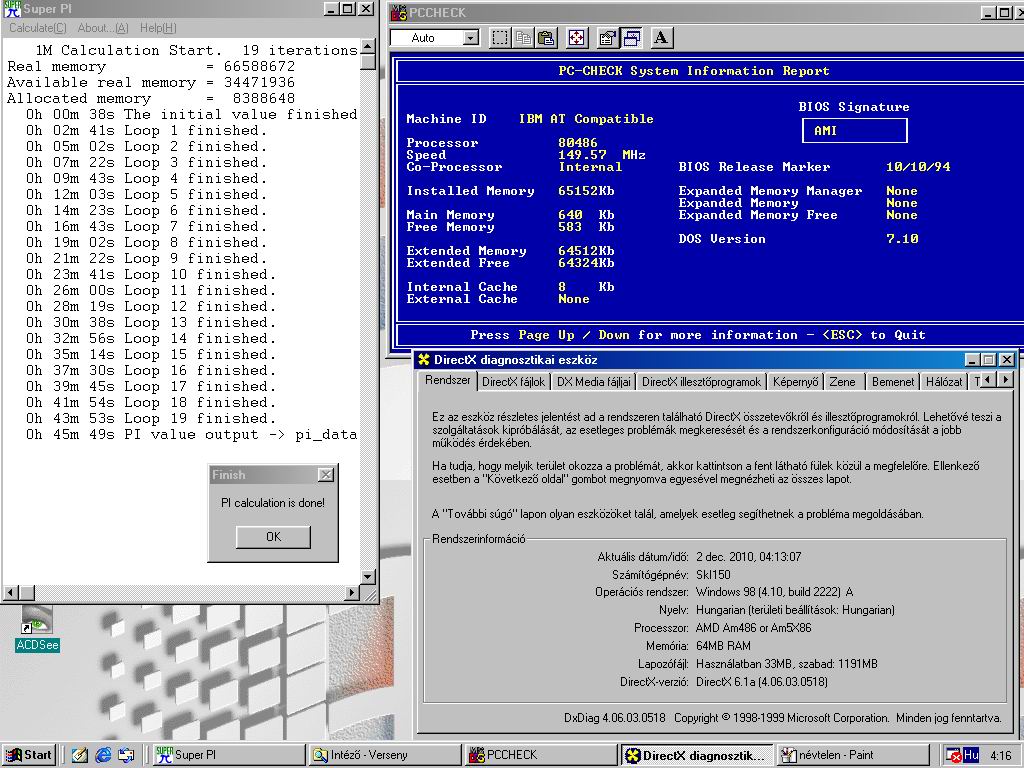The height and width of the screenshot is (768, 1024).
Task: Click the Mark selection icon in PCCHECK toolbar
Action: (x=500, y=38)
